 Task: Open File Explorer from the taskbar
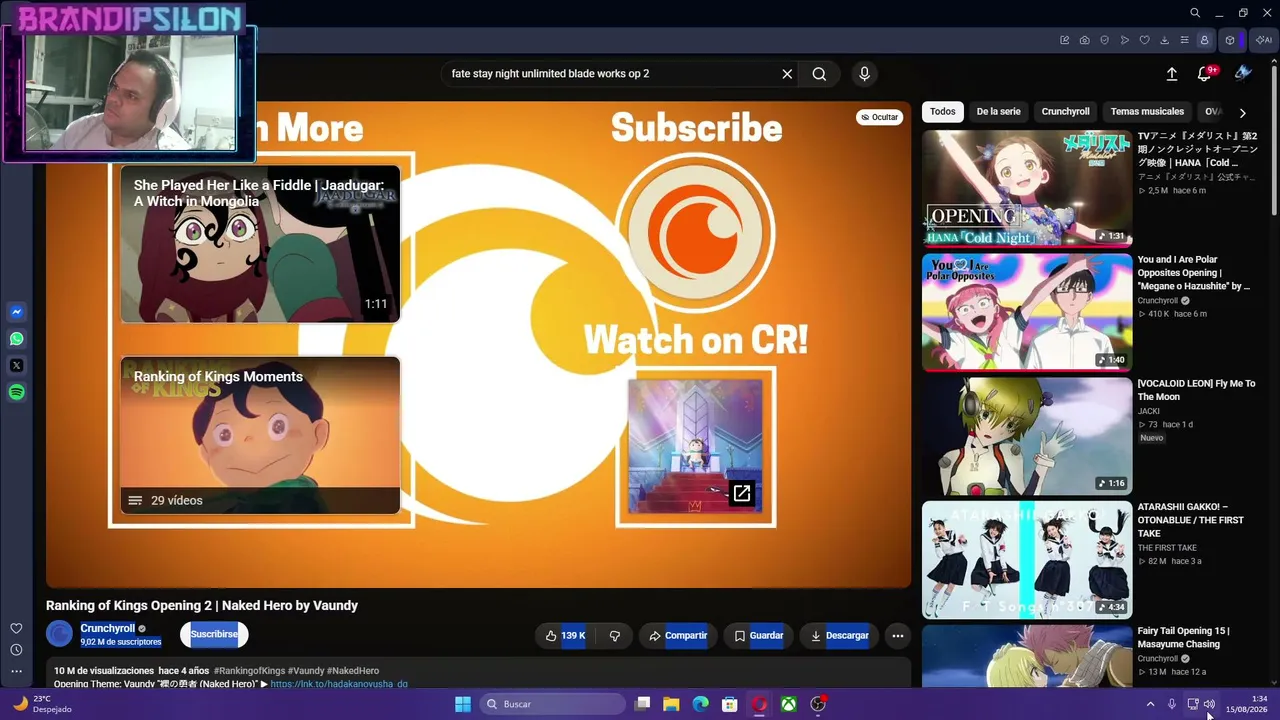pyautogui.click(x=671, y=704)
